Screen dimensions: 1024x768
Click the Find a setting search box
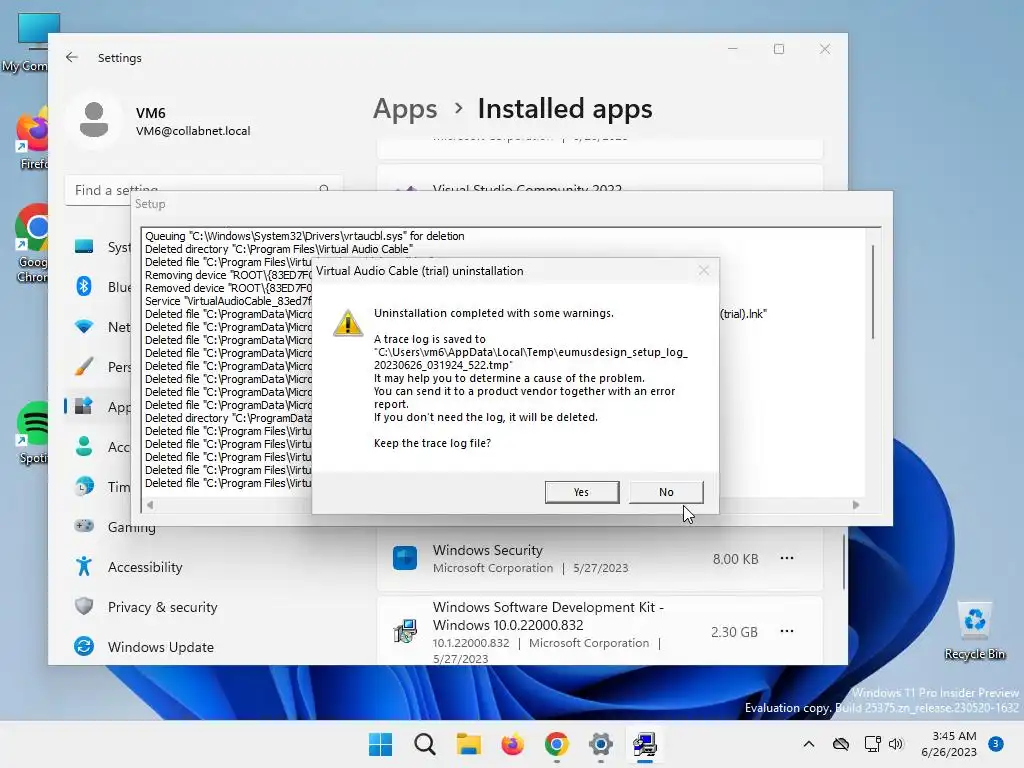[204, 190]
